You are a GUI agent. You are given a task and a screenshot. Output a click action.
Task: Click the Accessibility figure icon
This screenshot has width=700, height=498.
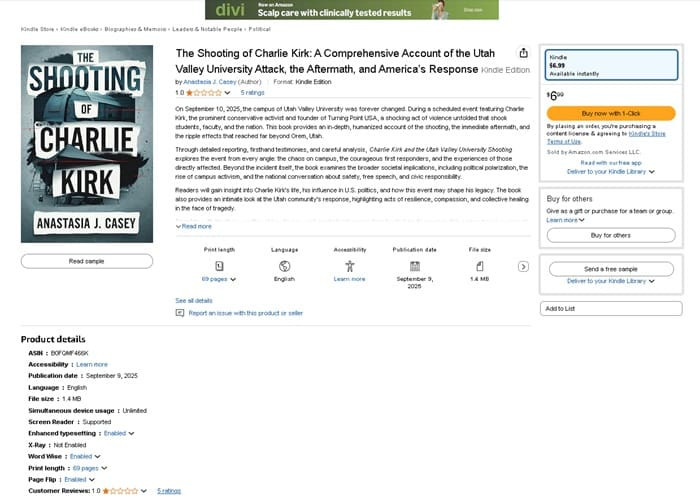click(349, 266)
